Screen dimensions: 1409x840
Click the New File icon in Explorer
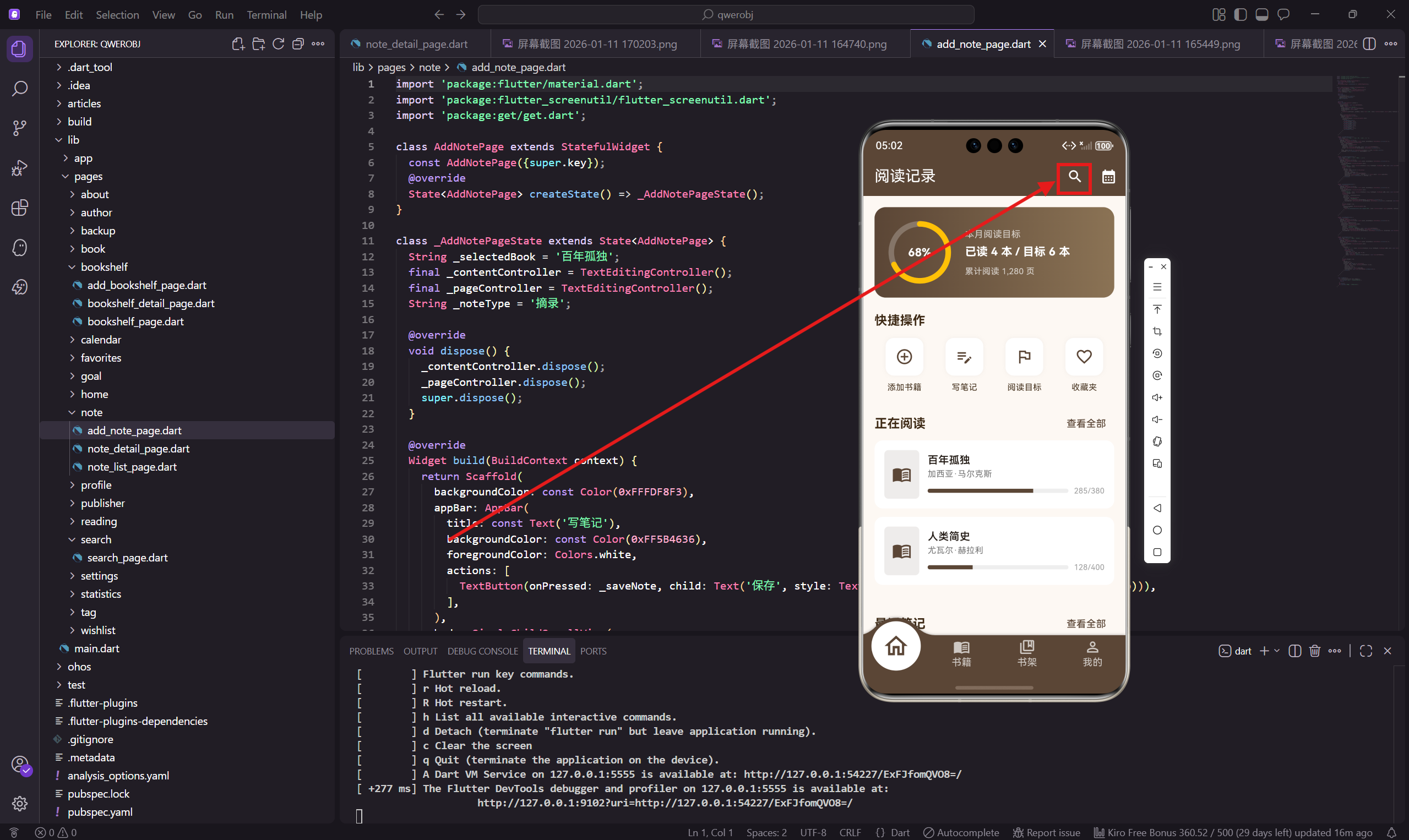click(238, 44)
